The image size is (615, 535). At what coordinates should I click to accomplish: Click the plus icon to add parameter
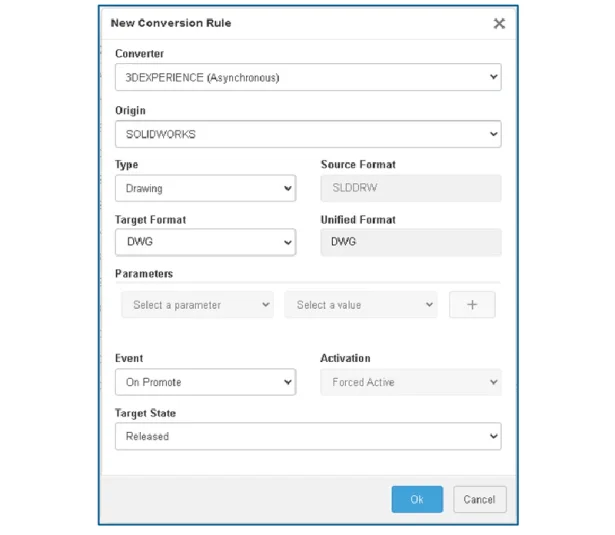472,305
